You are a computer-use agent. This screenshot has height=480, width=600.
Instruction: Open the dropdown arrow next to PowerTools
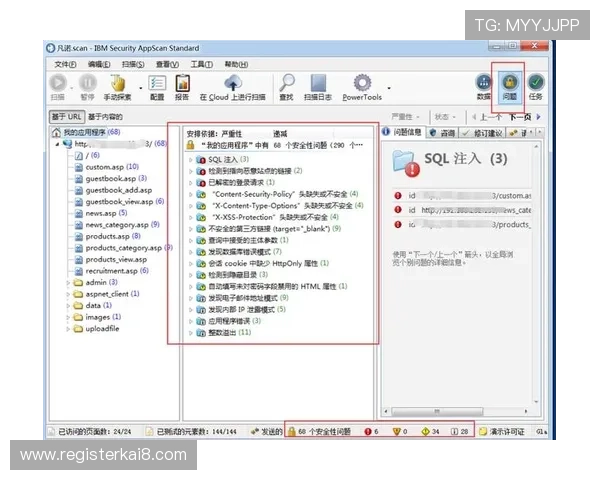389,88
